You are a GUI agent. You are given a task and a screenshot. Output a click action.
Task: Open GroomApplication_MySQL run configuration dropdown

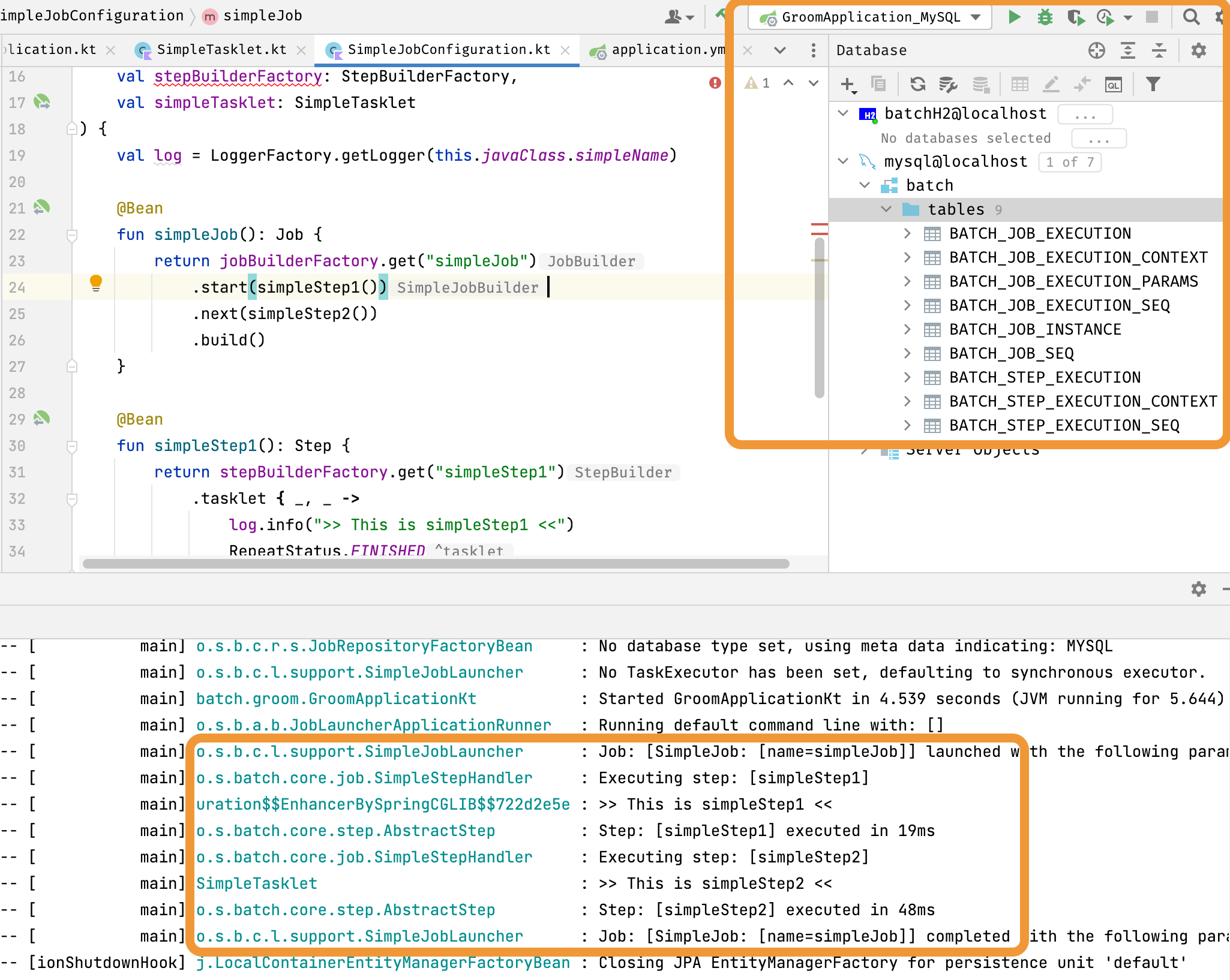tap(977, 17)
